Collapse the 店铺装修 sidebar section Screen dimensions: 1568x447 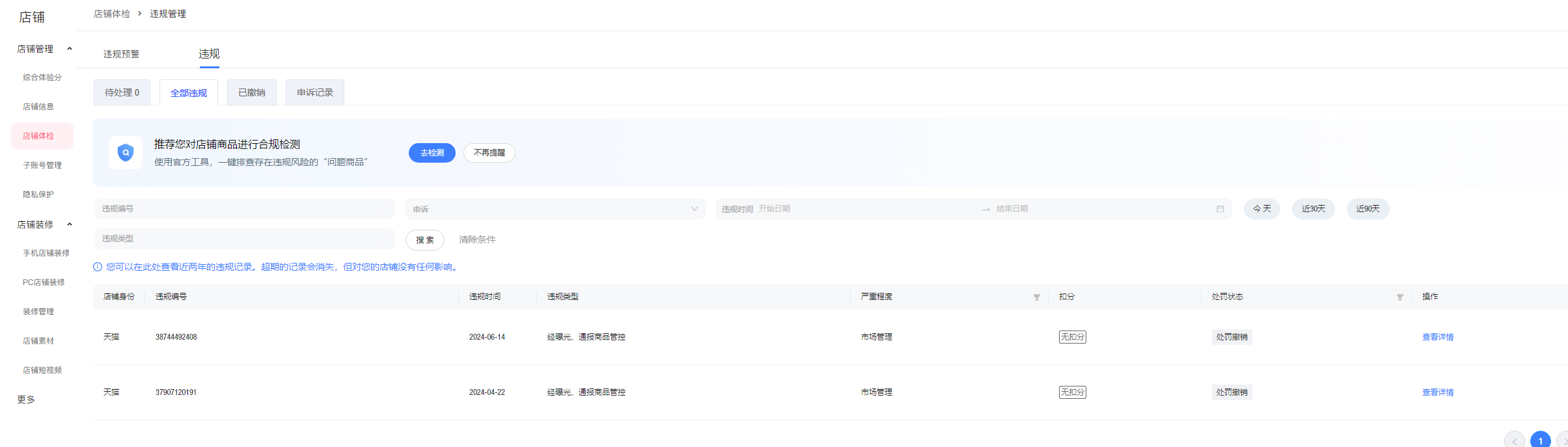click(70, 224)
